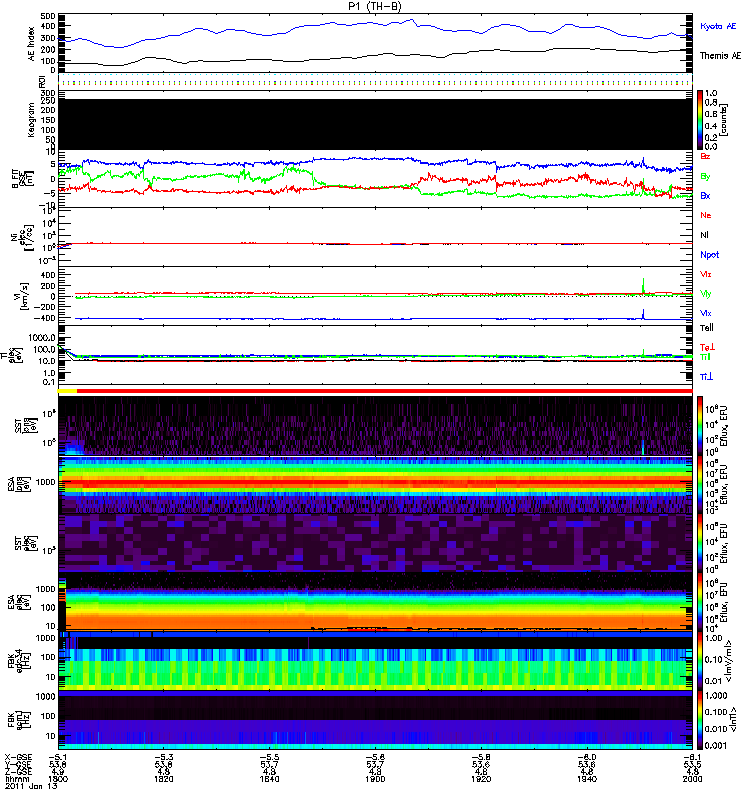Click the "<|mV/m|>" color bar label

point(730,661)
